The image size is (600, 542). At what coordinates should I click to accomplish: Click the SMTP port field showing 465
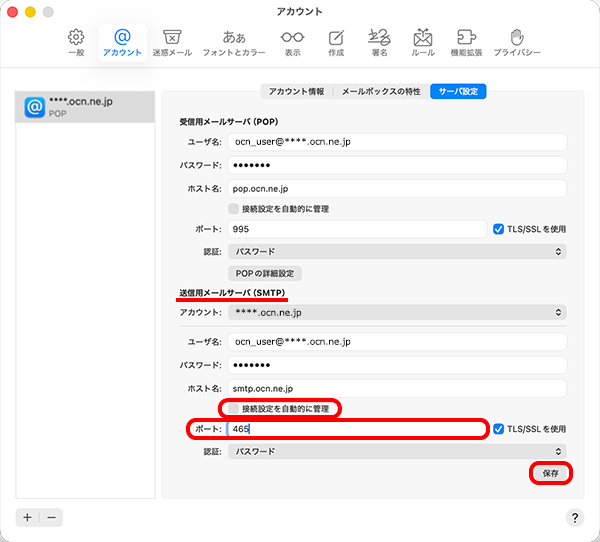coord(355,429)
